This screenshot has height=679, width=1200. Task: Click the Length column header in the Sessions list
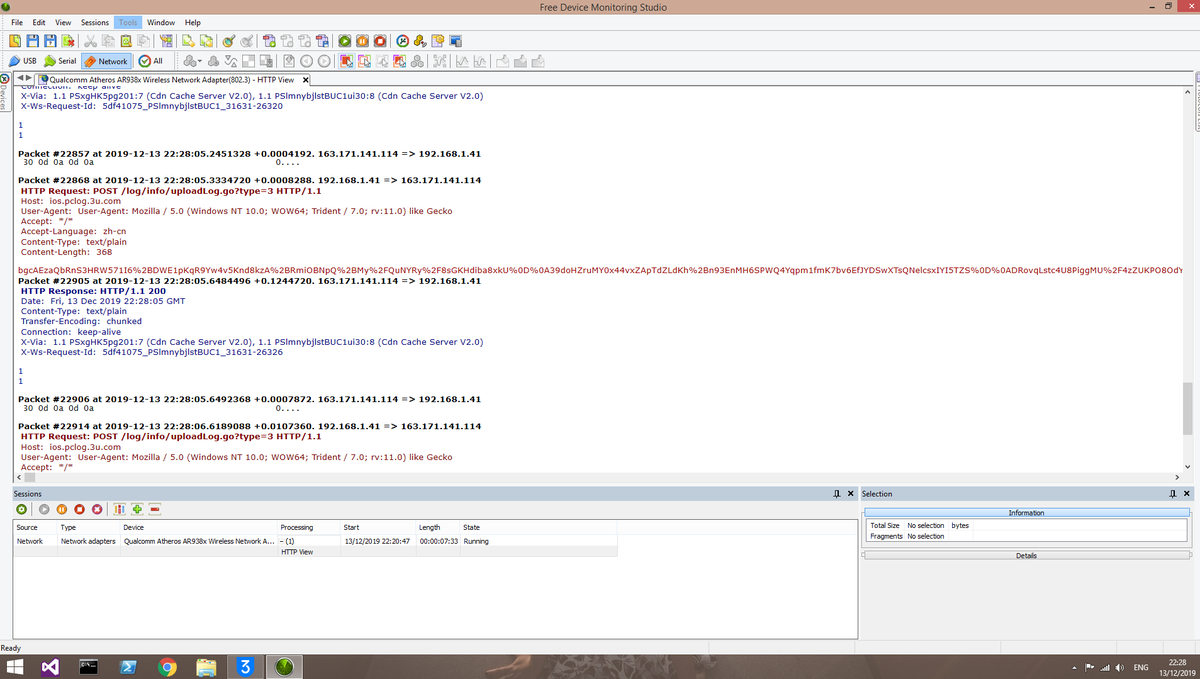pyautogui.click(x=438, y=527)
